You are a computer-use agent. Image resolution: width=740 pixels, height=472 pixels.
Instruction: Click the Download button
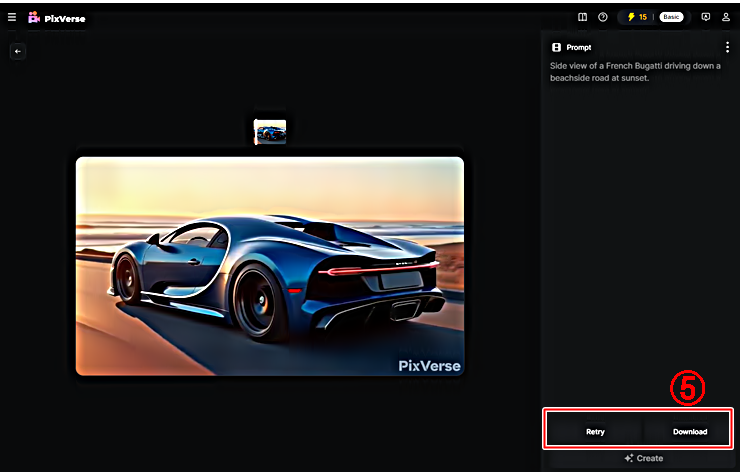690,431
